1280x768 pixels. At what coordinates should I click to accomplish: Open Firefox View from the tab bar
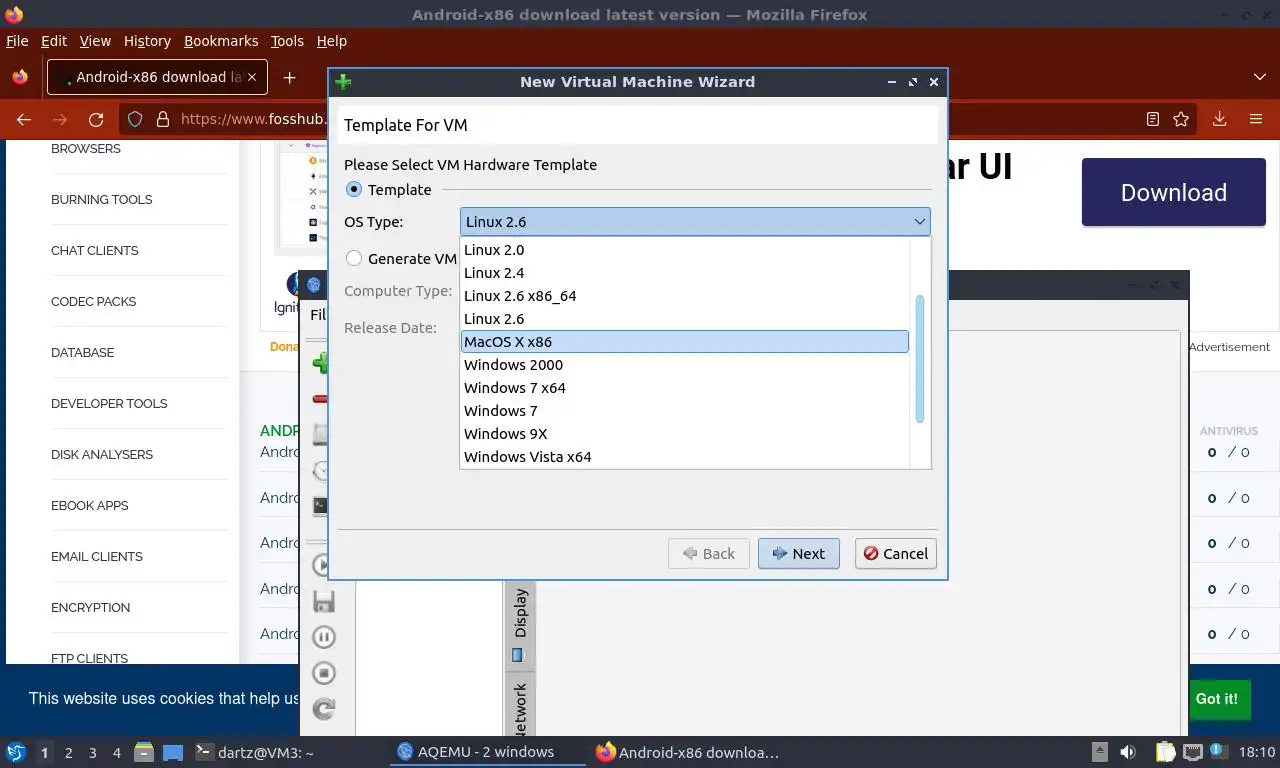point(20,77)
